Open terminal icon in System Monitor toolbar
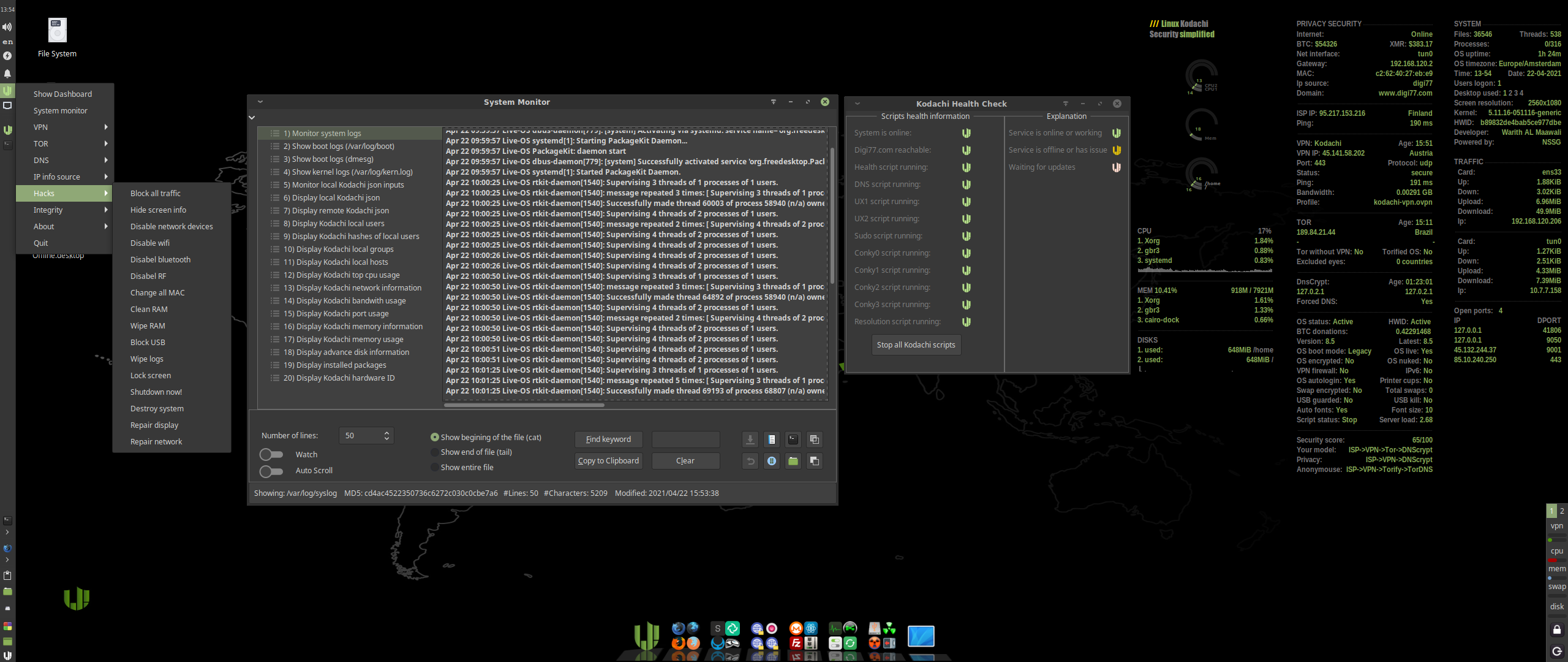The width and height of the screenshot is (1568, 662). (x=793, y=439)
